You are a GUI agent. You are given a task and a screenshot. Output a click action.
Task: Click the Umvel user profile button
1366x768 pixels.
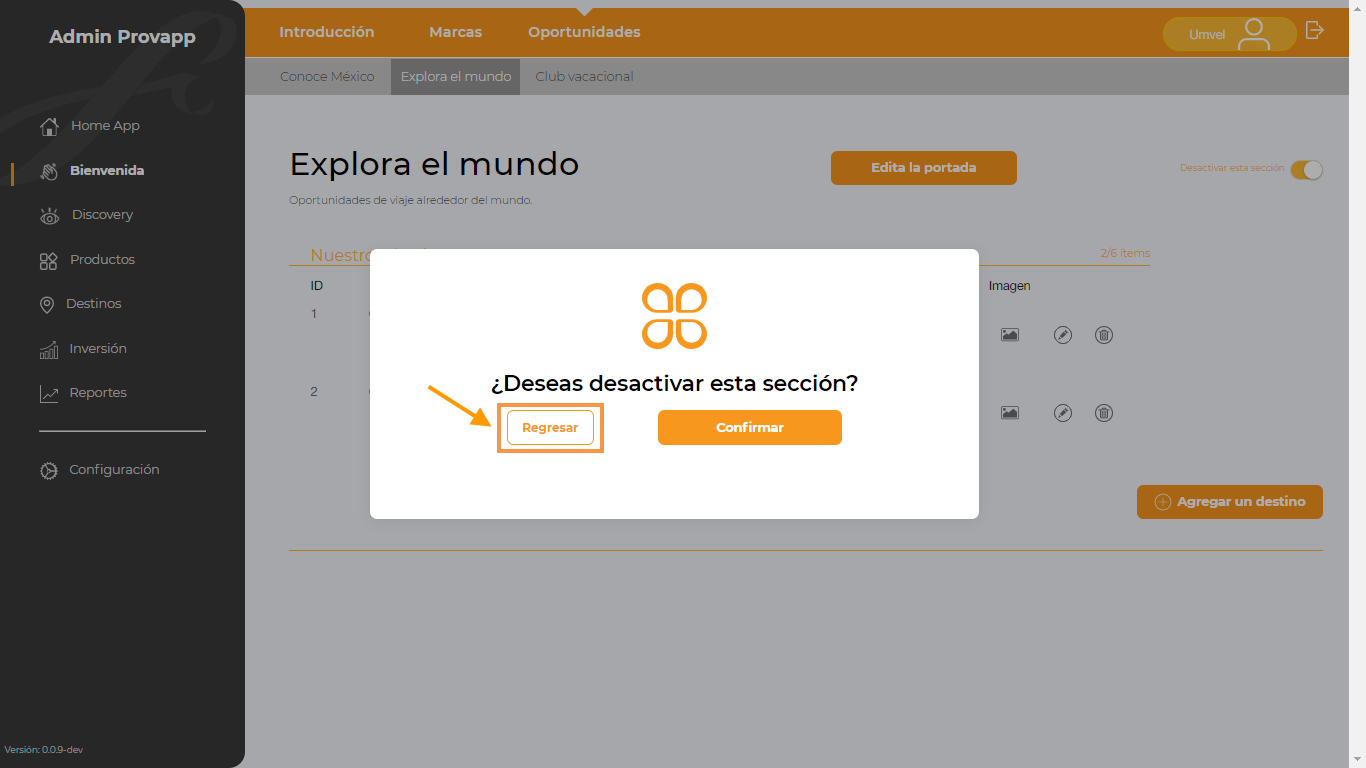(x=1229, y=34)
